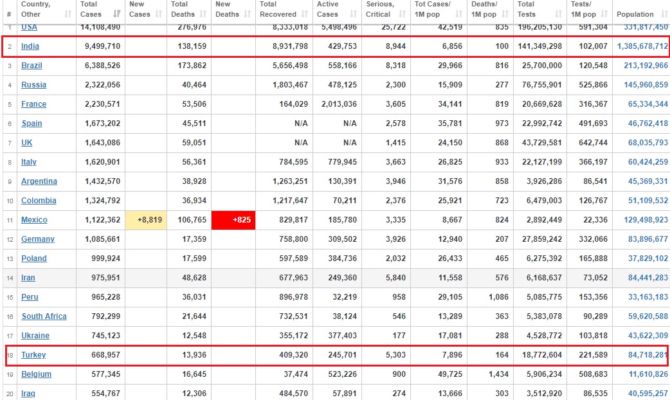Screen dimensions: 670x400
Task: Open the India country link
Action: (30, 46)
